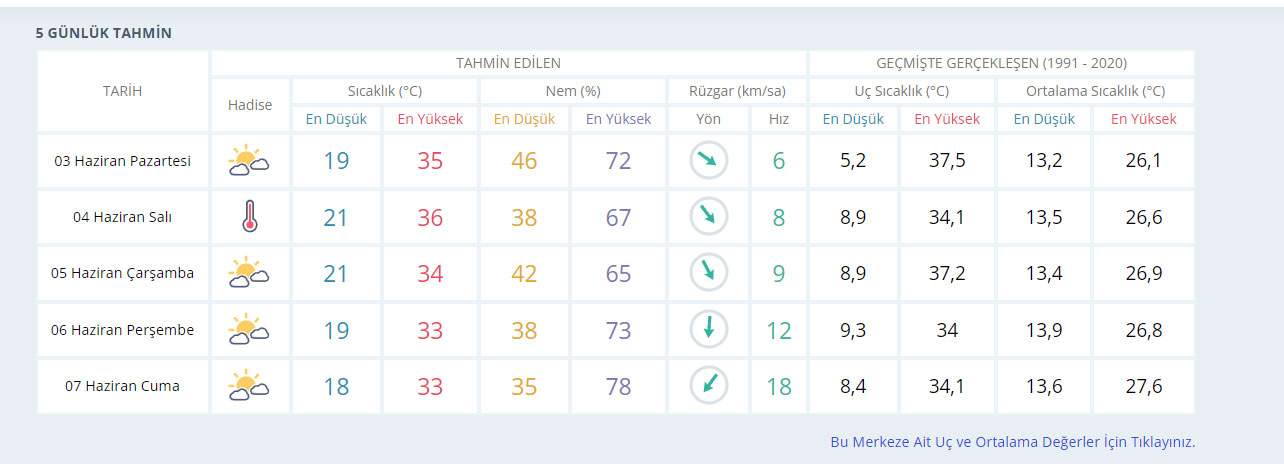Click the 07 Haziran Cuma date cell
Screen dimensions: 1284x464
point(122,386)
